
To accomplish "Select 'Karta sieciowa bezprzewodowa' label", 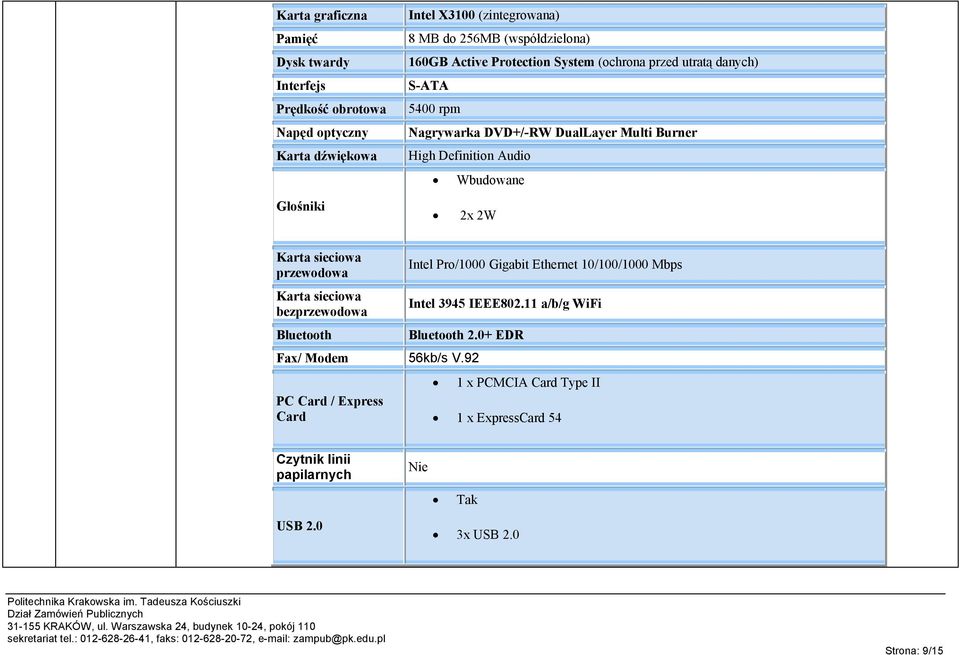I will [x=321, y=304].
